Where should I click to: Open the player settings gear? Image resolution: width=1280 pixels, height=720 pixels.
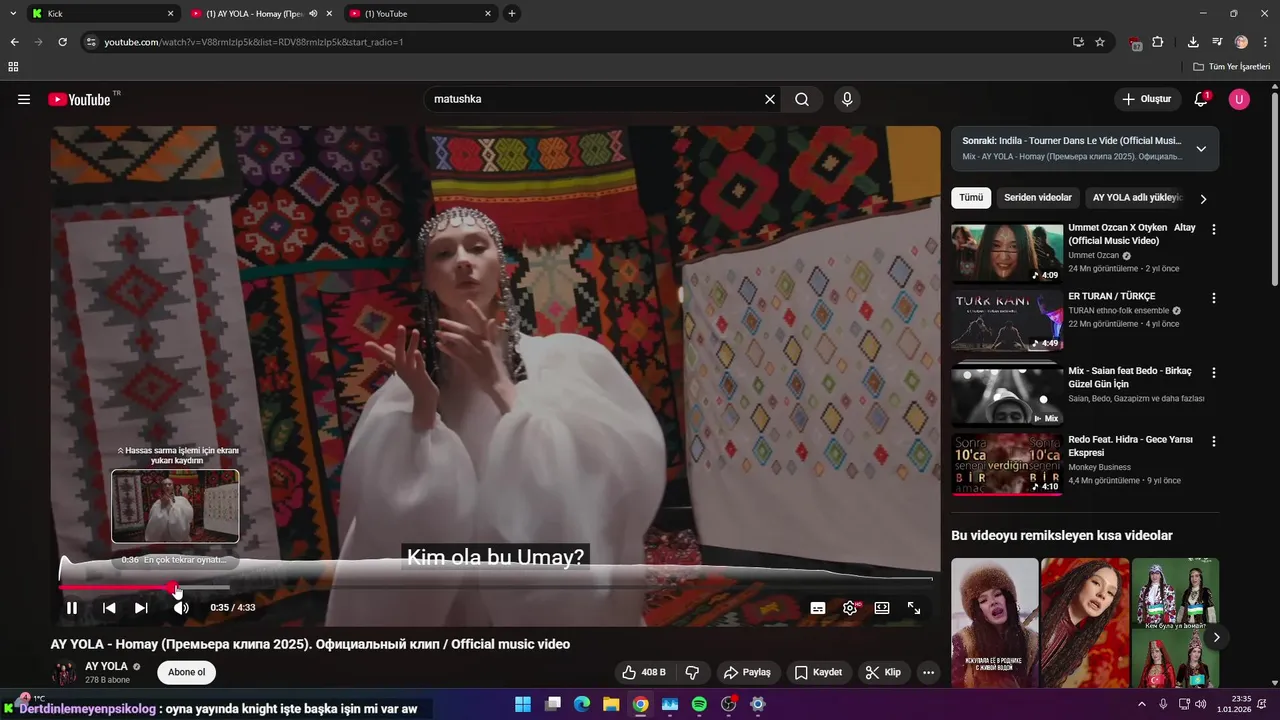pos(850,607)
